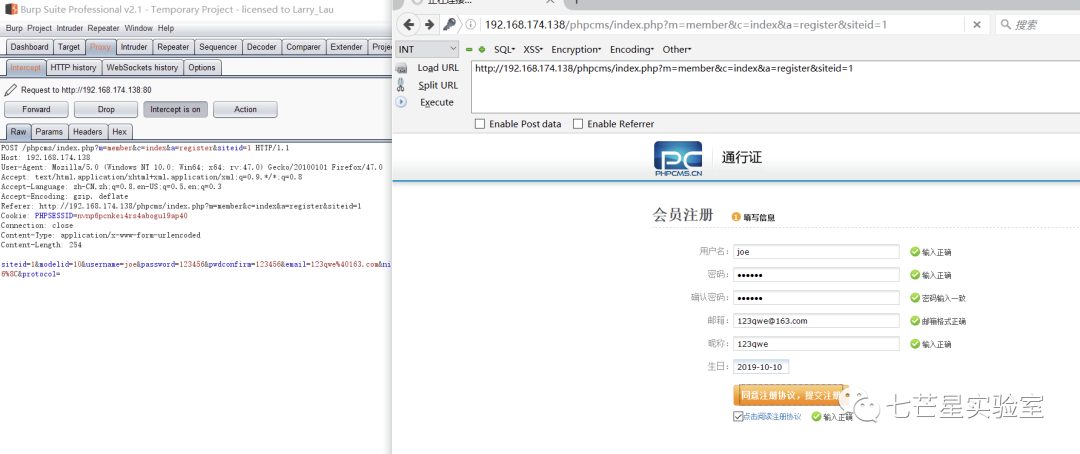Viewport: 1080px width, 454px height.
Task: Click the PHPCMS logo
Action: click(678, 159)
